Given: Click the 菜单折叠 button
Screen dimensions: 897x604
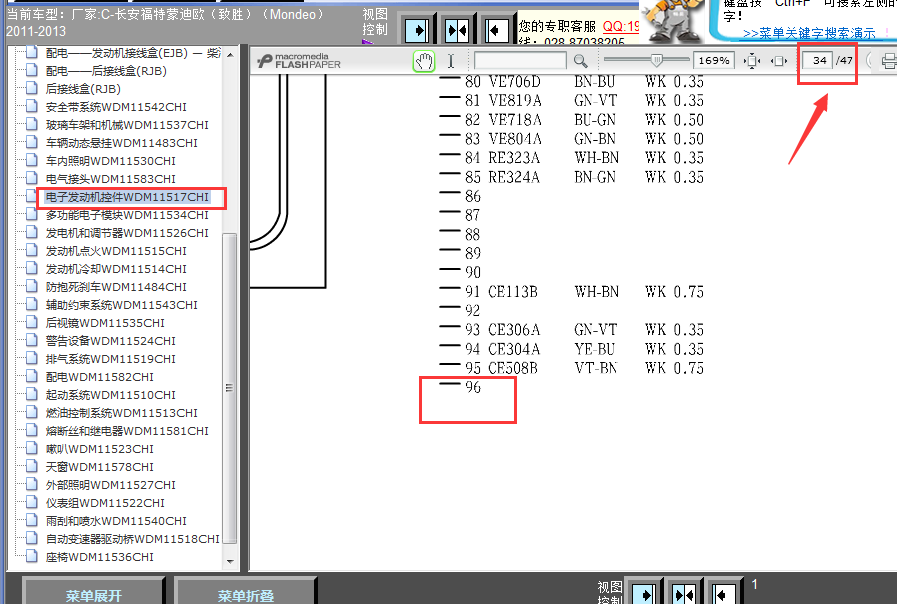Looking at the screenshot, I should point(246,595).
